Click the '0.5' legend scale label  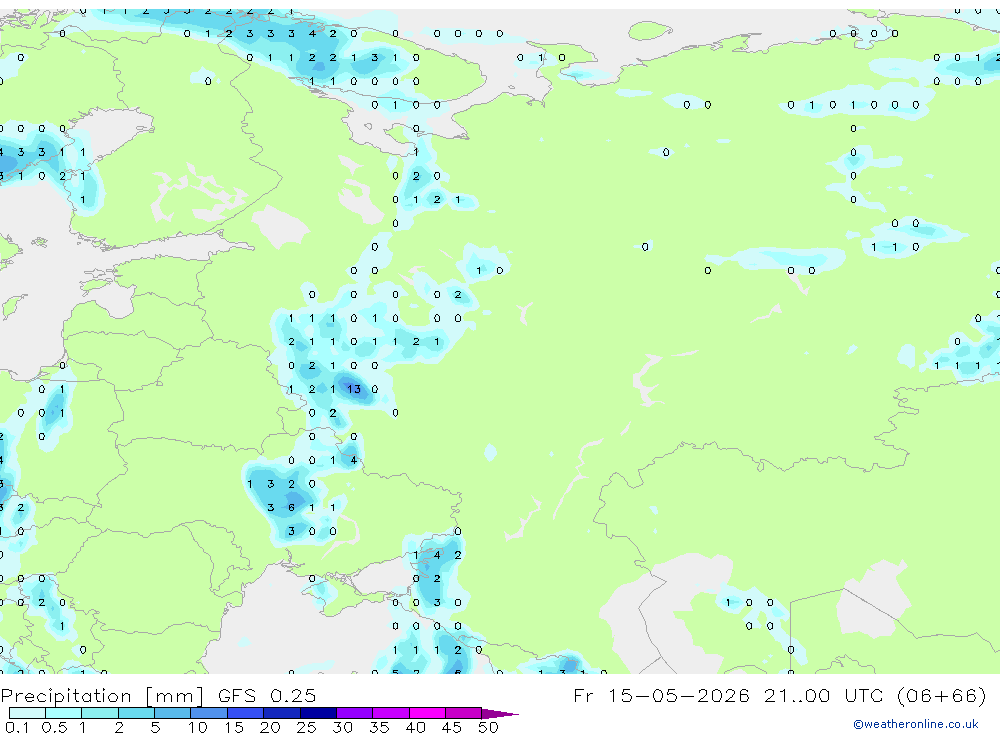tap(54, 727)
